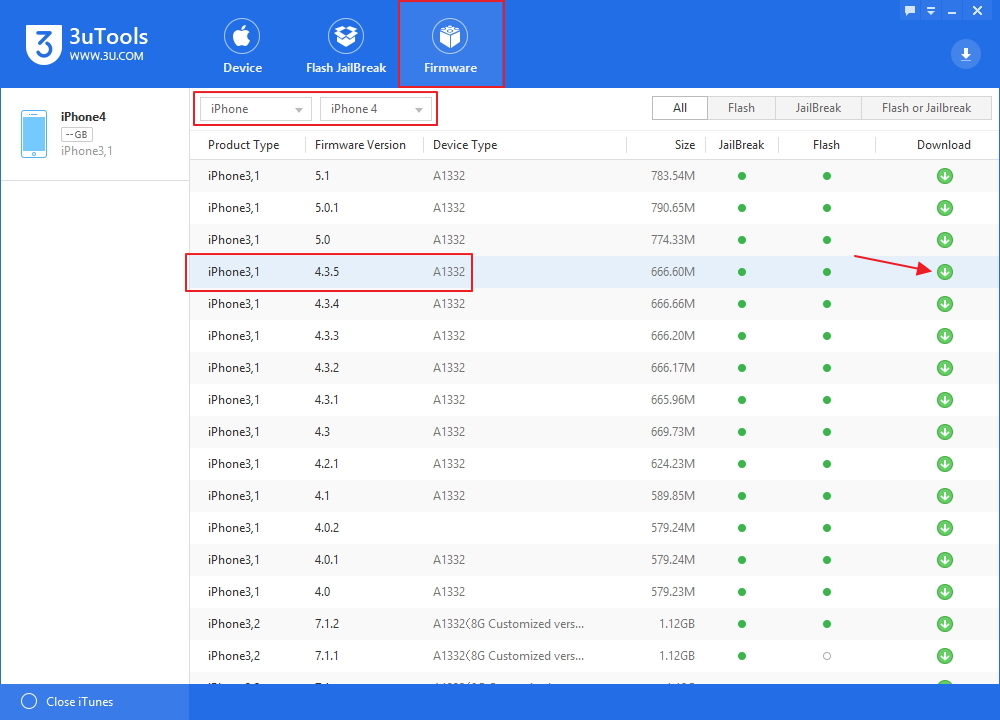Download firmware 4.0.2 for iPhone3,1

pos(945,528)
